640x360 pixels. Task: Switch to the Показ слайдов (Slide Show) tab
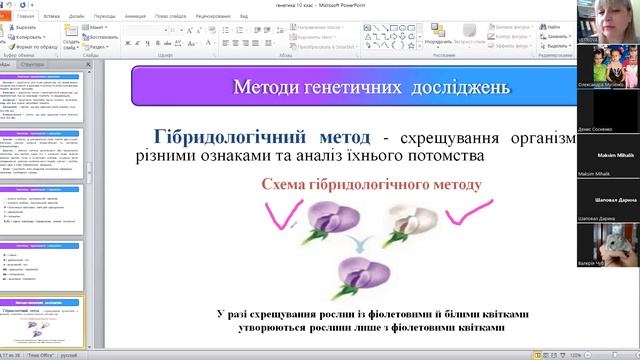point(170,16)
